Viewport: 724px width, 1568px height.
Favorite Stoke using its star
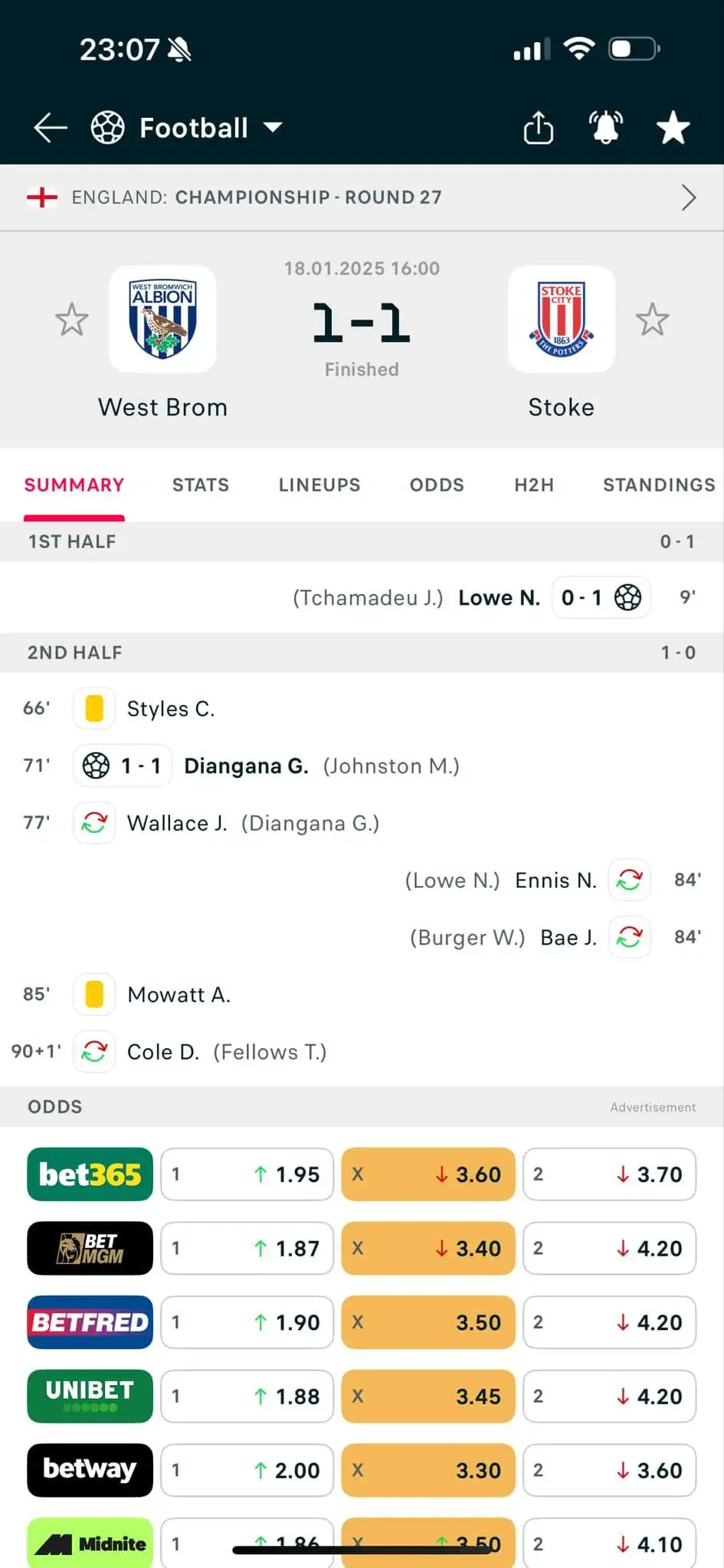[x=653, y=319]
